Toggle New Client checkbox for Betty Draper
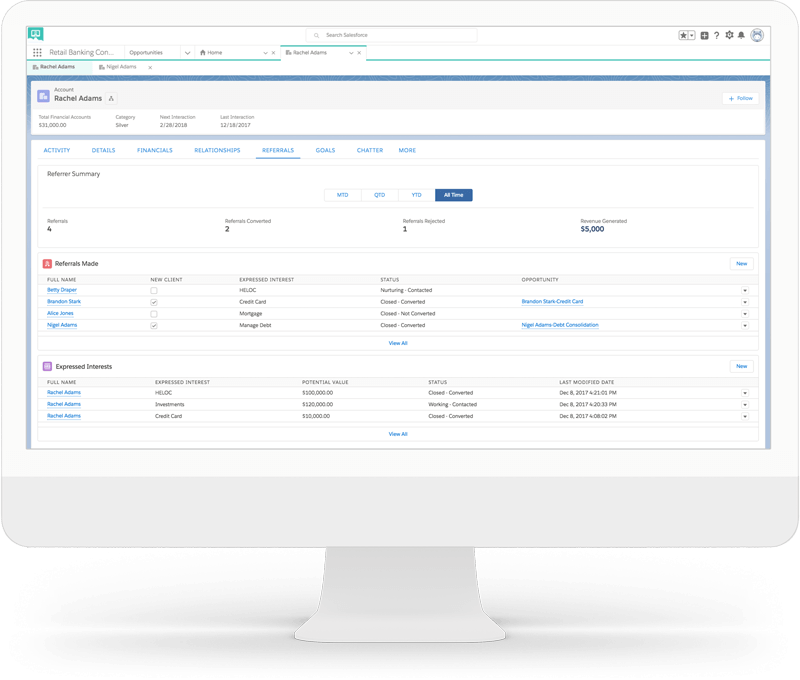This screenshot has width=800, height=680. click(x=153, y=290)
